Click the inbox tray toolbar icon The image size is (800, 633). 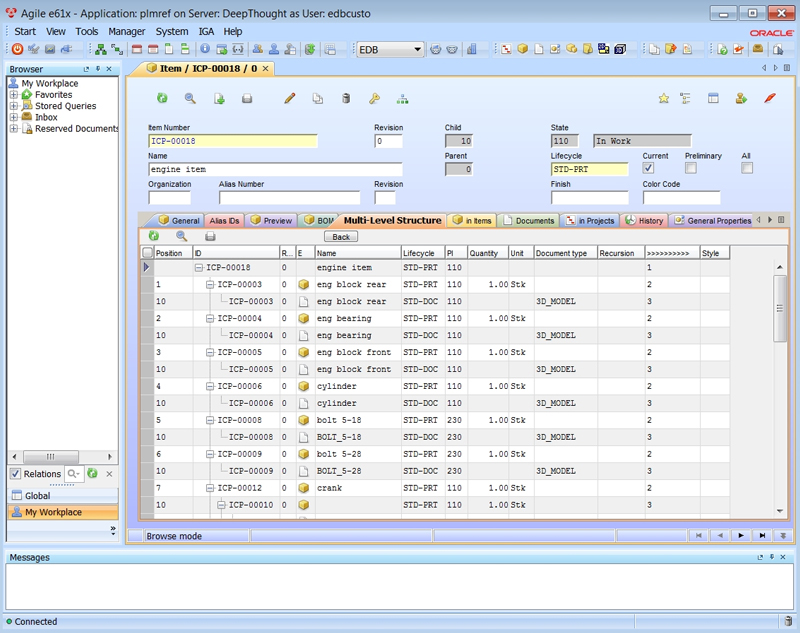[x=758, y=49]
